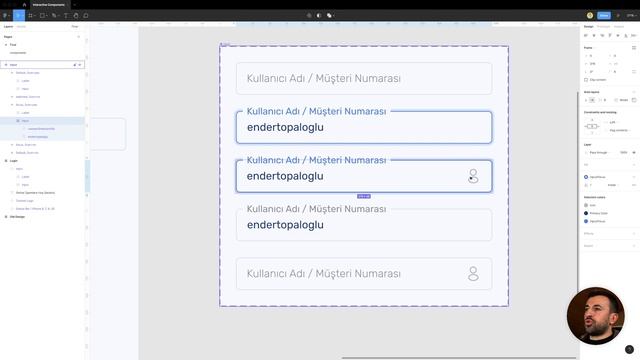Click the Auto layout alignment box icon
This screenshot has width=640, height=360.
coord(634,100)
